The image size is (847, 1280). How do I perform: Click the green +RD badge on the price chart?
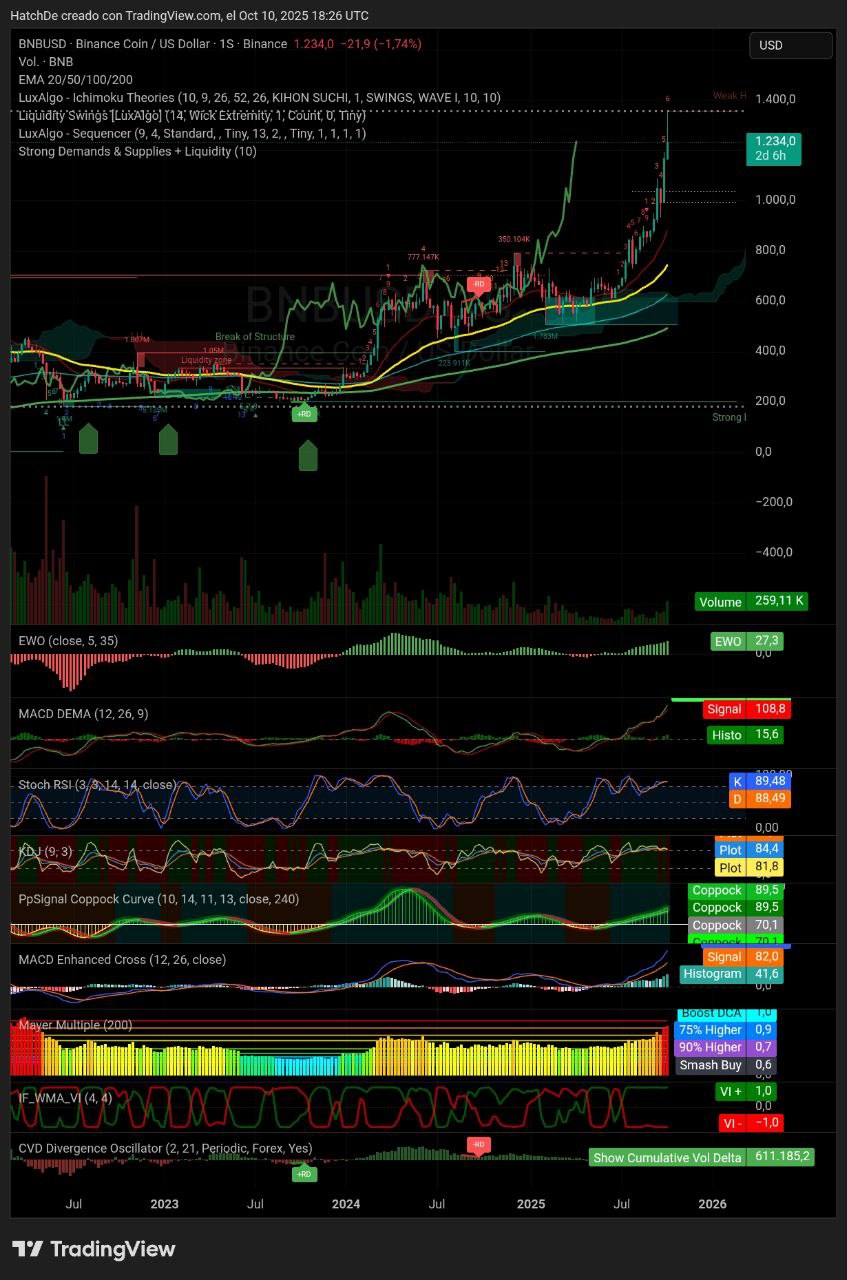305,413
